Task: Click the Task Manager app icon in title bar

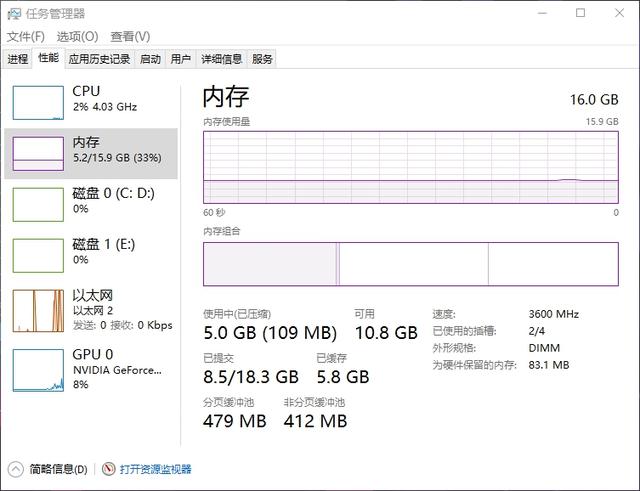Action: coord(15,13)
